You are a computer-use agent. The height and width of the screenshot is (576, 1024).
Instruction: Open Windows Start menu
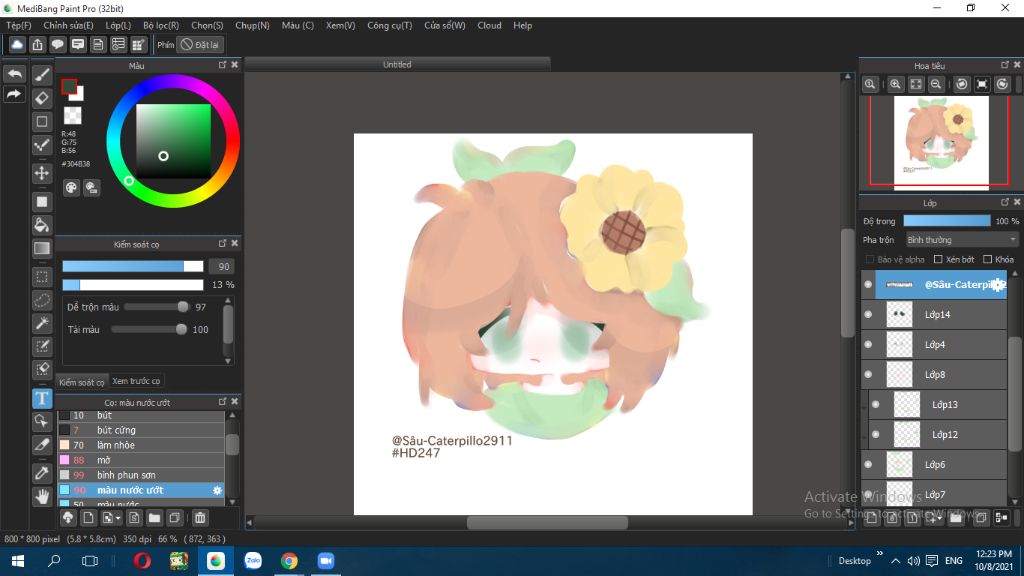coord(18,561)
